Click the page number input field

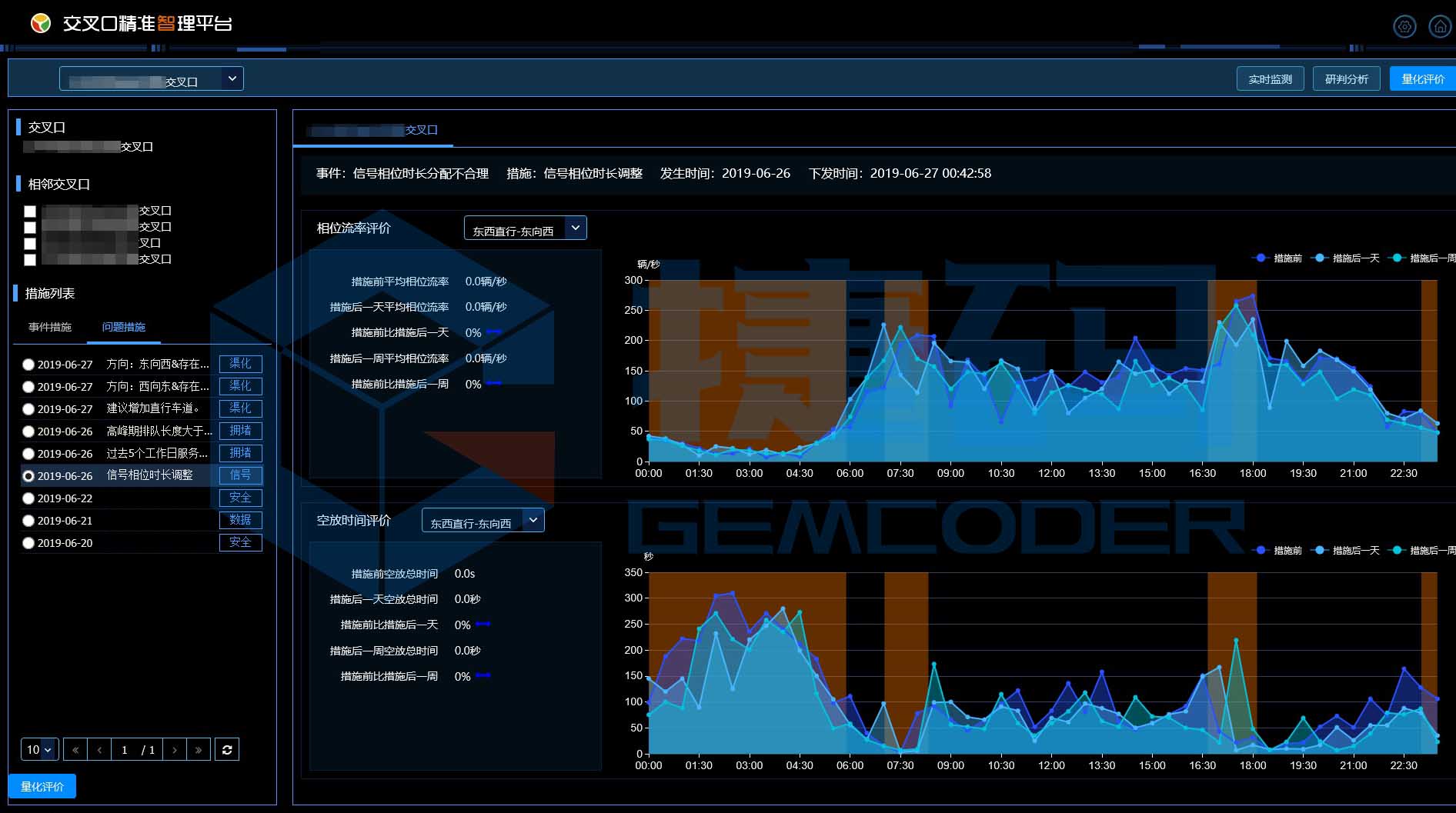pos(125,749)
